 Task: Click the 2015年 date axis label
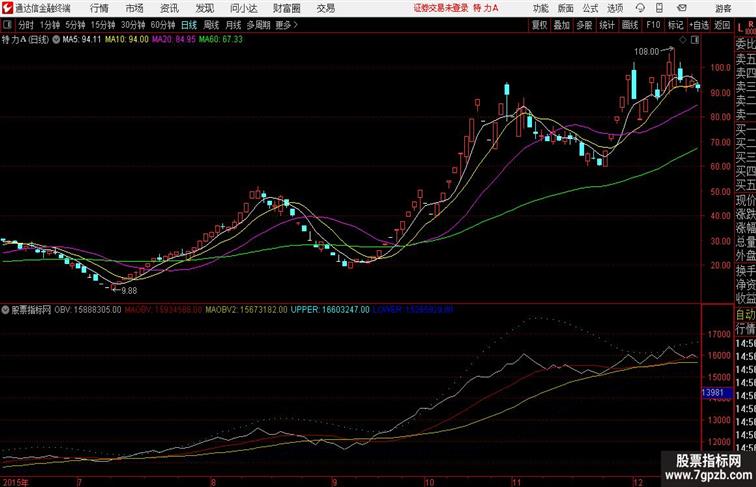point(16,482)
